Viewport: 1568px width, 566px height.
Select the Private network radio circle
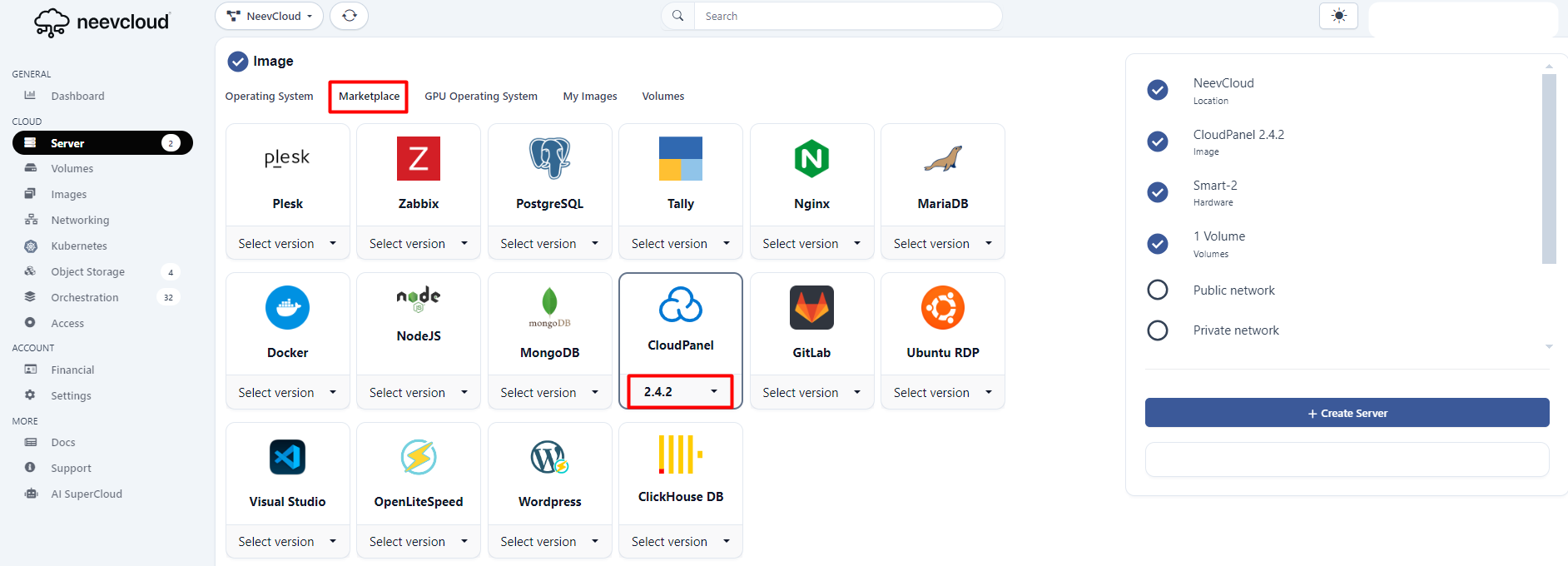point(1157,330)
